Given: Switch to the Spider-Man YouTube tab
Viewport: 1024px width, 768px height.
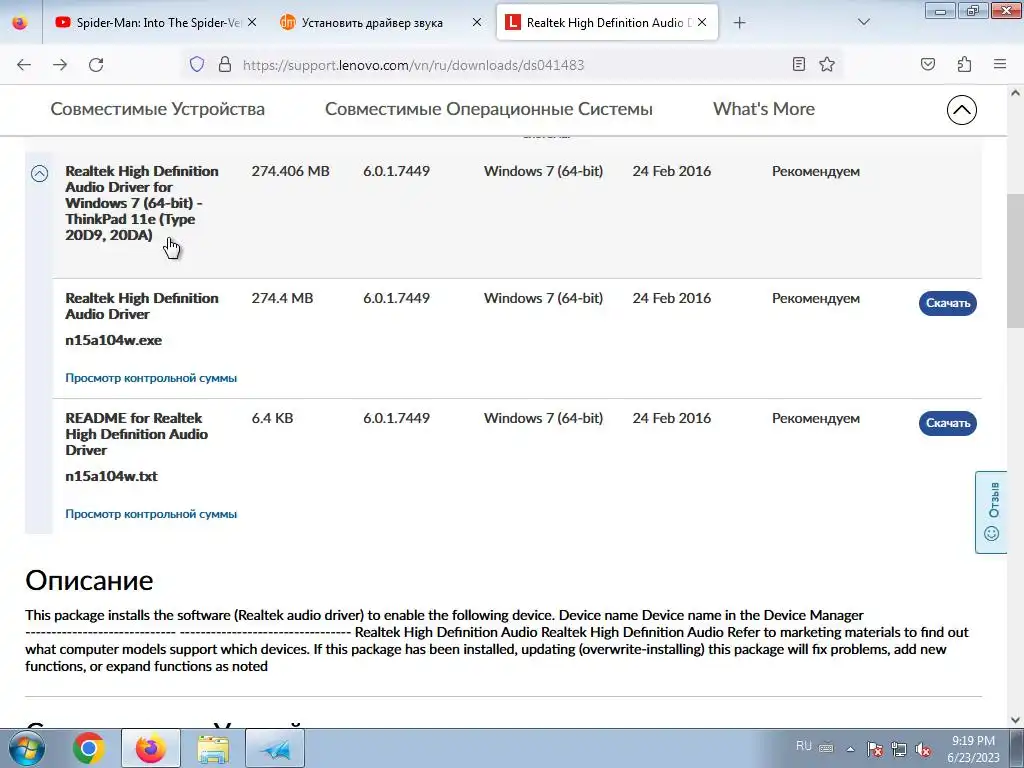Looking at the screenshot, I should tap(157, 23).
